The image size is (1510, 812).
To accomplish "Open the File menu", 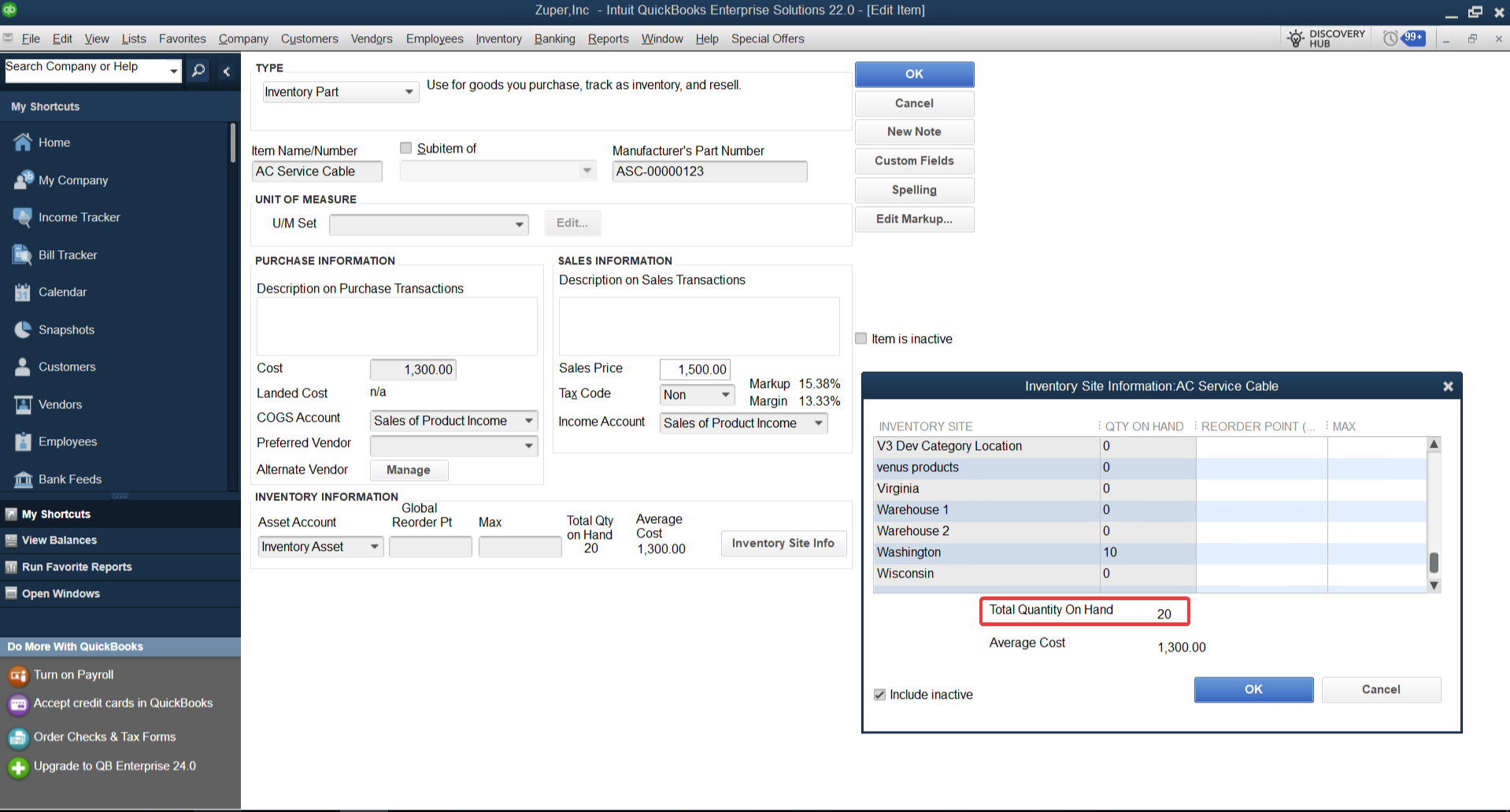I will coord(31,39).
